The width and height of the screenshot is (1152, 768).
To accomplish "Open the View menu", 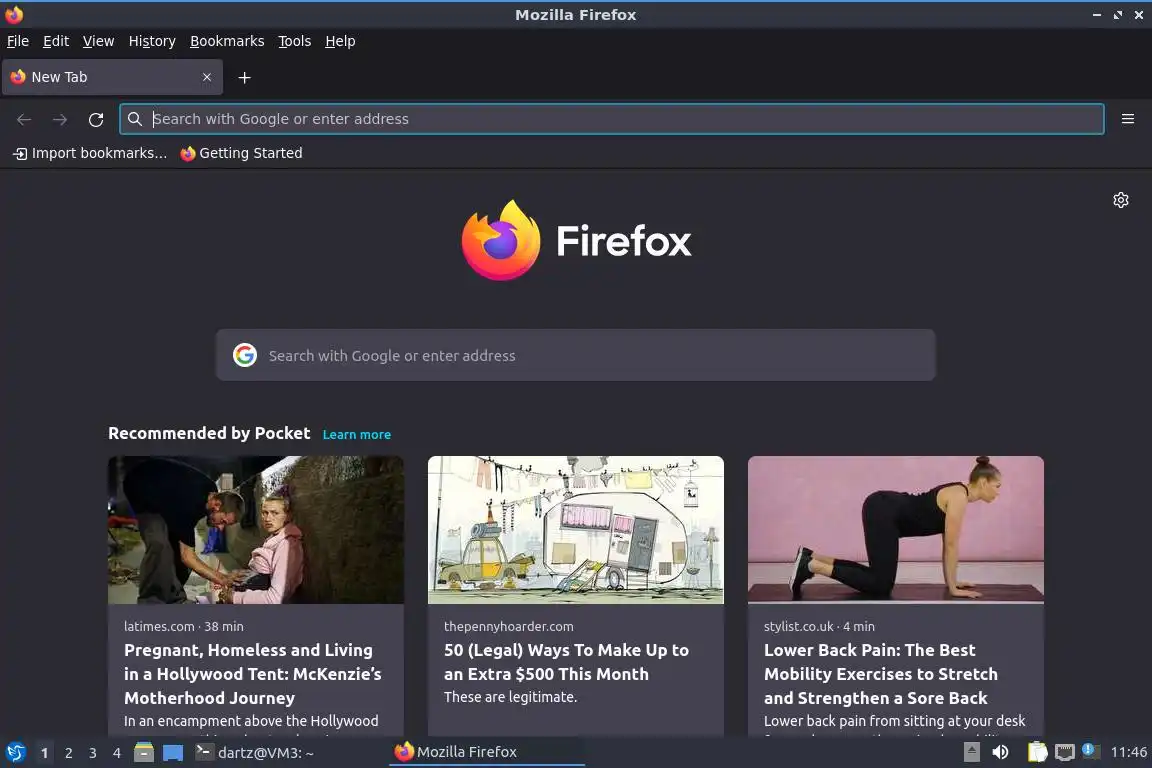I will tap(98, 41).
